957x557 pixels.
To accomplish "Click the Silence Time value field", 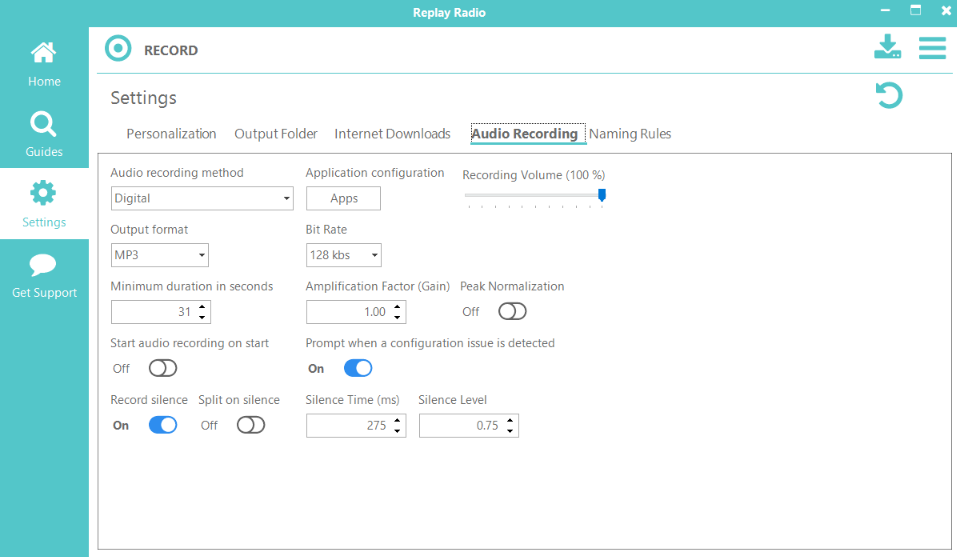I will tap(349, 425).
